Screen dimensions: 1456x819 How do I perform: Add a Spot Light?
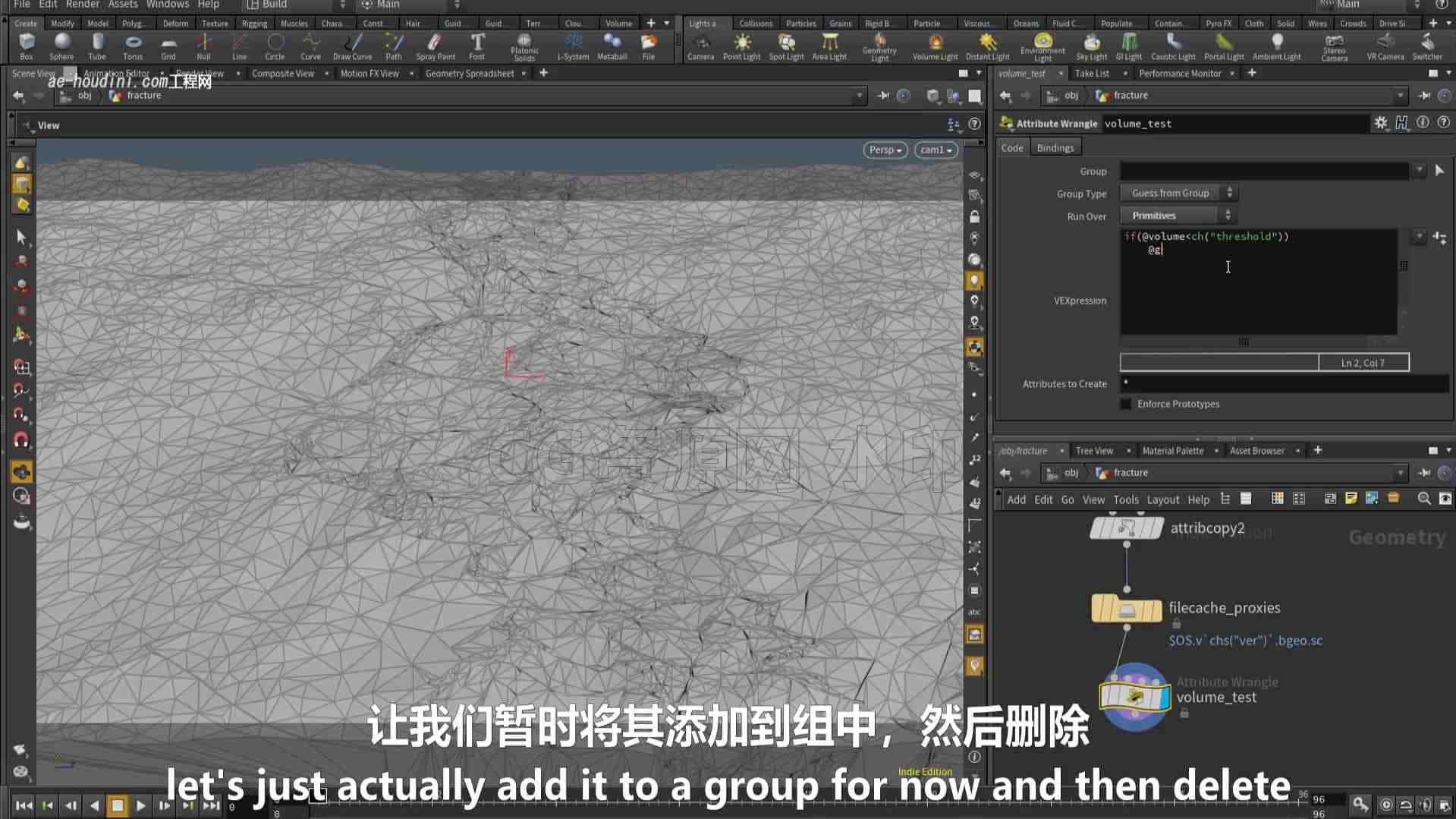tap(786, 46)
